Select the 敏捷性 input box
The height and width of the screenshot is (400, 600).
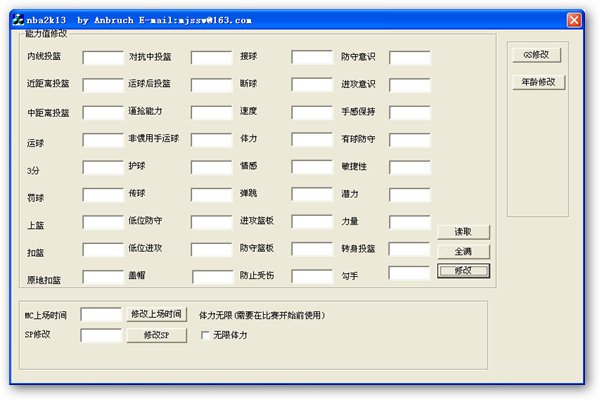pos(410,168)
